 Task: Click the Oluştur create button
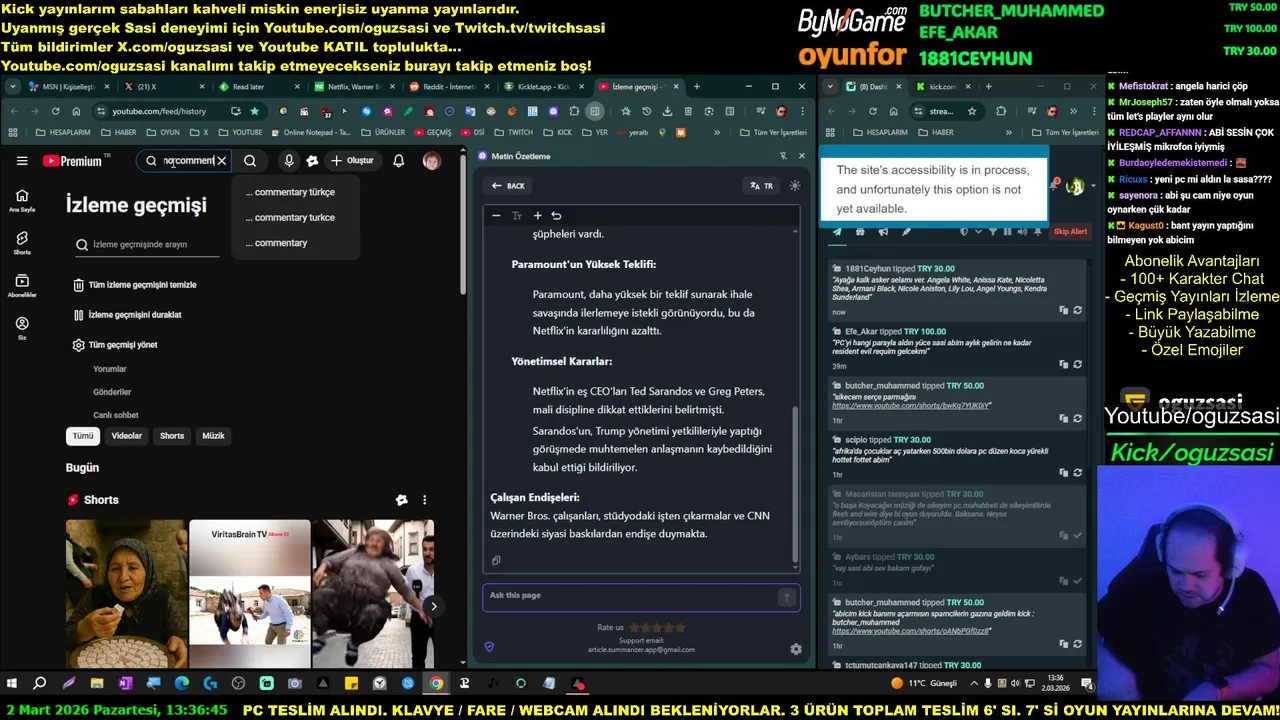(352, 160)
